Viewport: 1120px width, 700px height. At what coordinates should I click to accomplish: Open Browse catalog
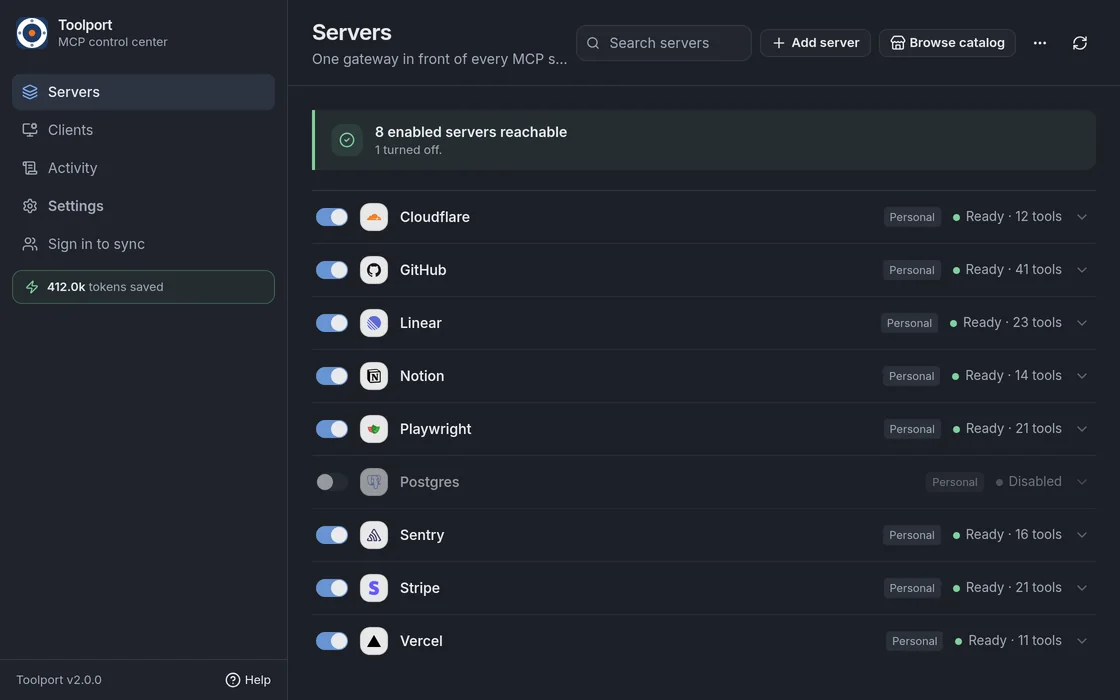click(947, 43)
